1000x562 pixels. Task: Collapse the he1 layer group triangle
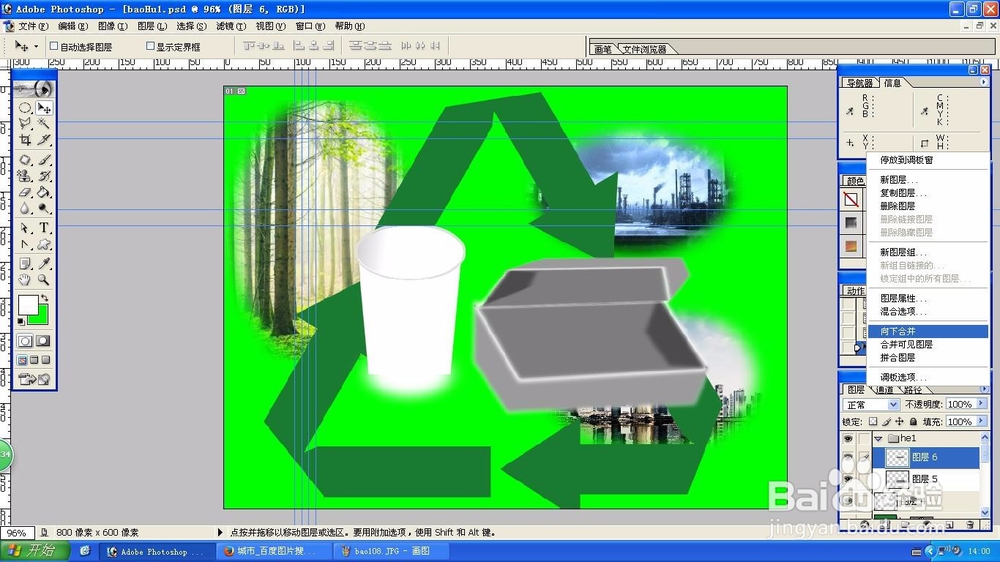tap(879, 439)
